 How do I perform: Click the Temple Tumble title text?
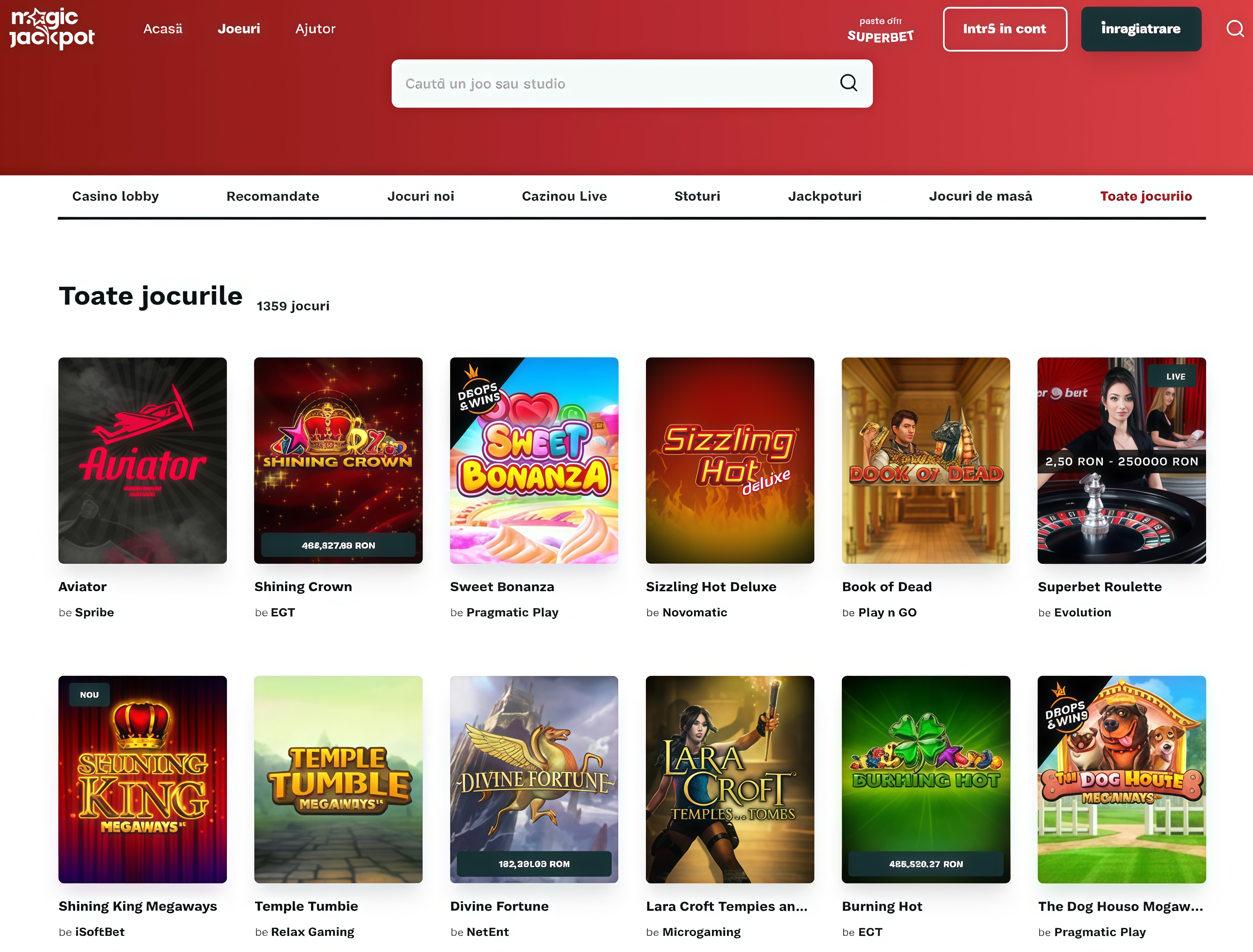click(306, 906)
